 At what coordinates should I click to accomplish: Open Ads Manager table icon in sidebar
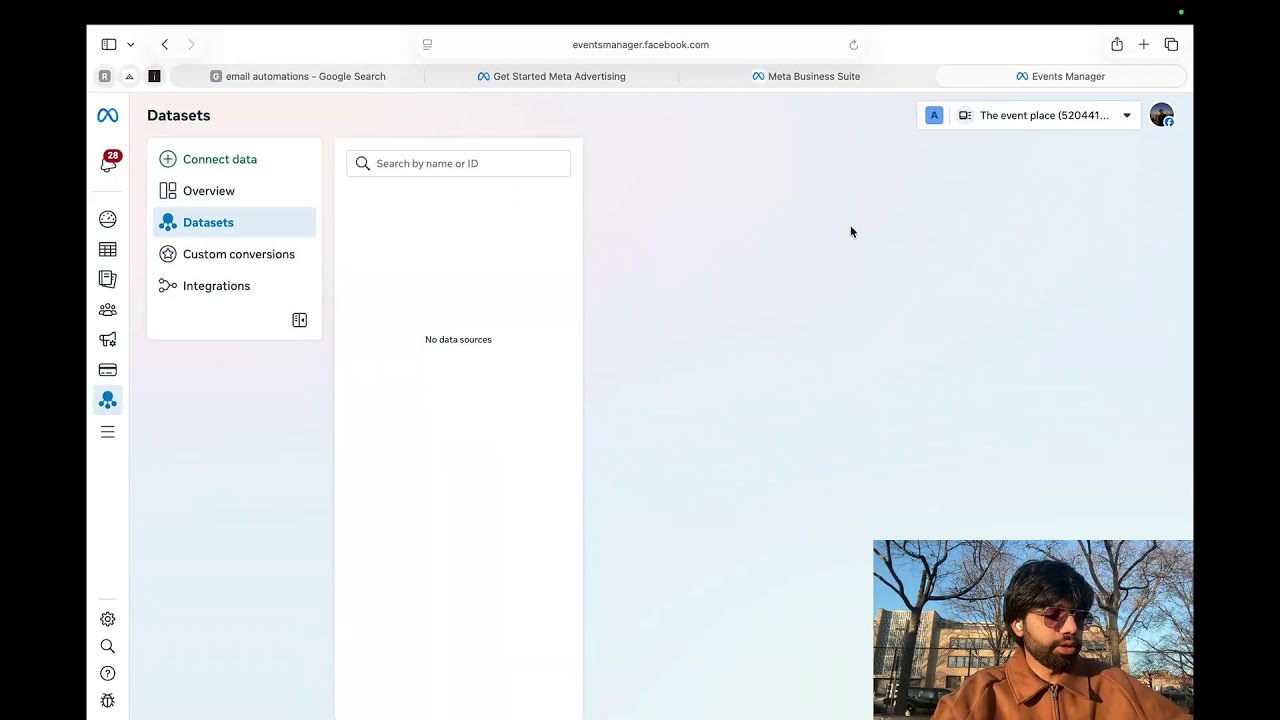[x=108, y=249]
